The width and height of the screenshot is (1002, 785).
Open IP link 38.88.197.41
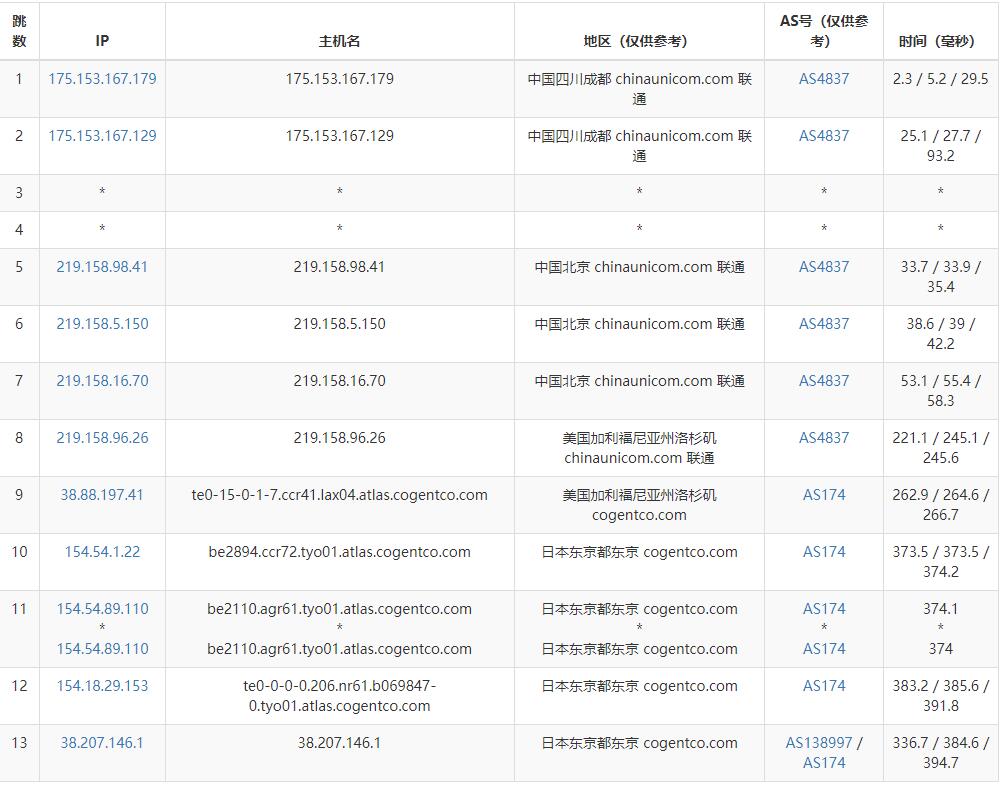(102, 494)
